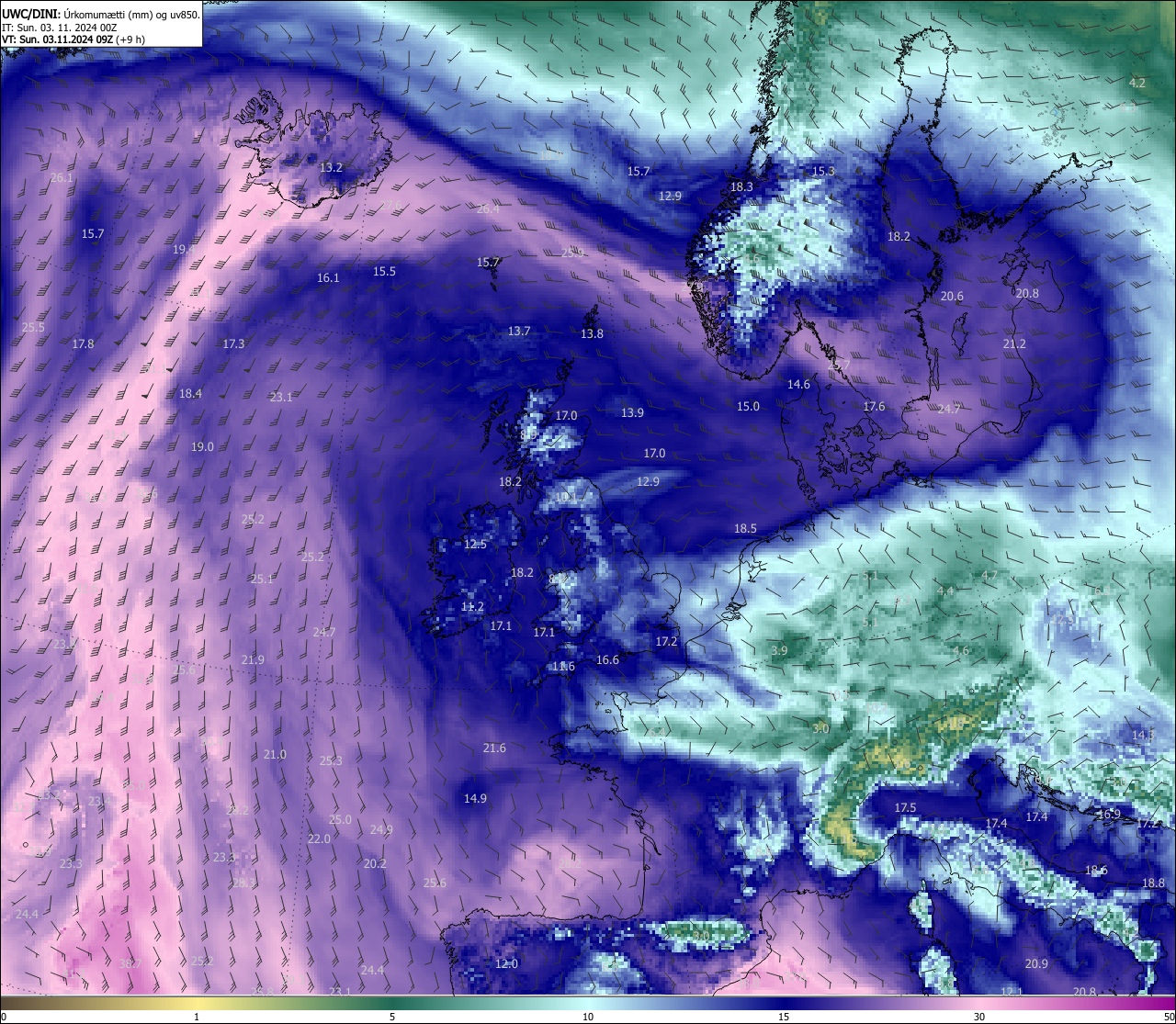Image resolution: width=1176 pixels, height=1024 pixels.
Task: Click the 13.7 value label
Action: point(519,331)
